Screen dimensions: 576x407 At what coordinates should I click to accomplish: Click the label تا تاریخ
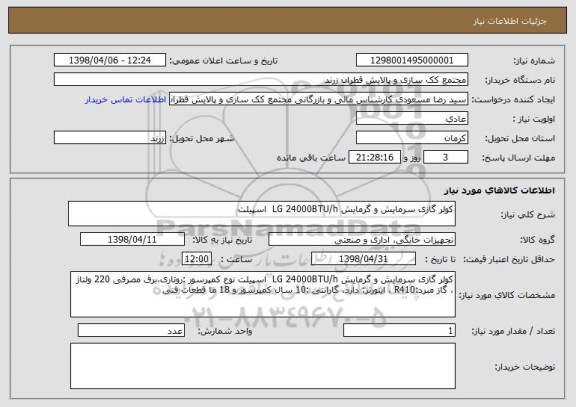pyautogui.click(x=440, y=259)
